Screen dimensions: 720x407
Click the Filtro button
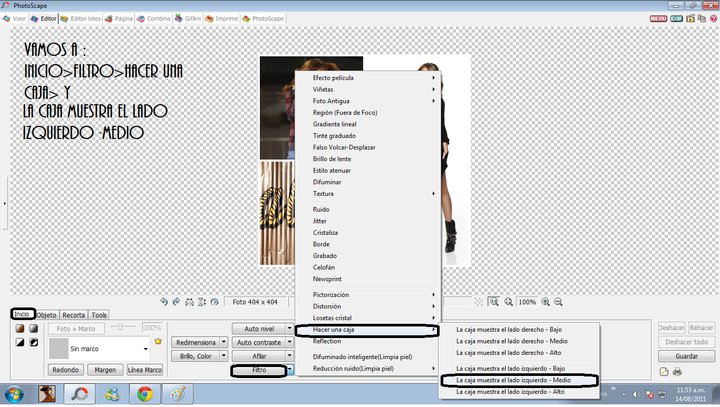click(x=259, y=370)
